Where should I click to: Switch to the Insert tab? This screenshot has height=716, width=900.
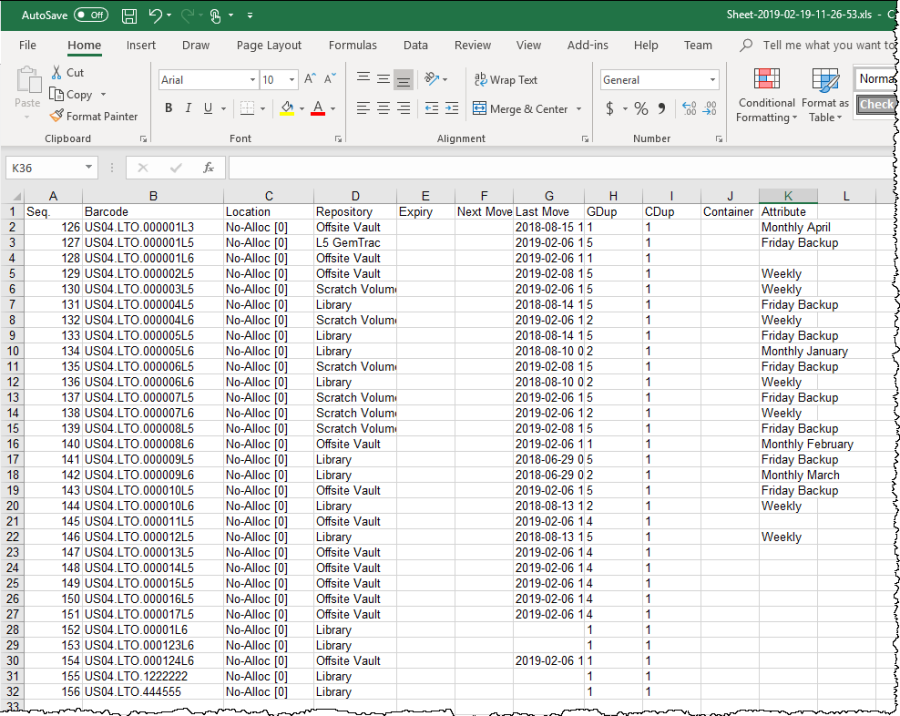141,45
